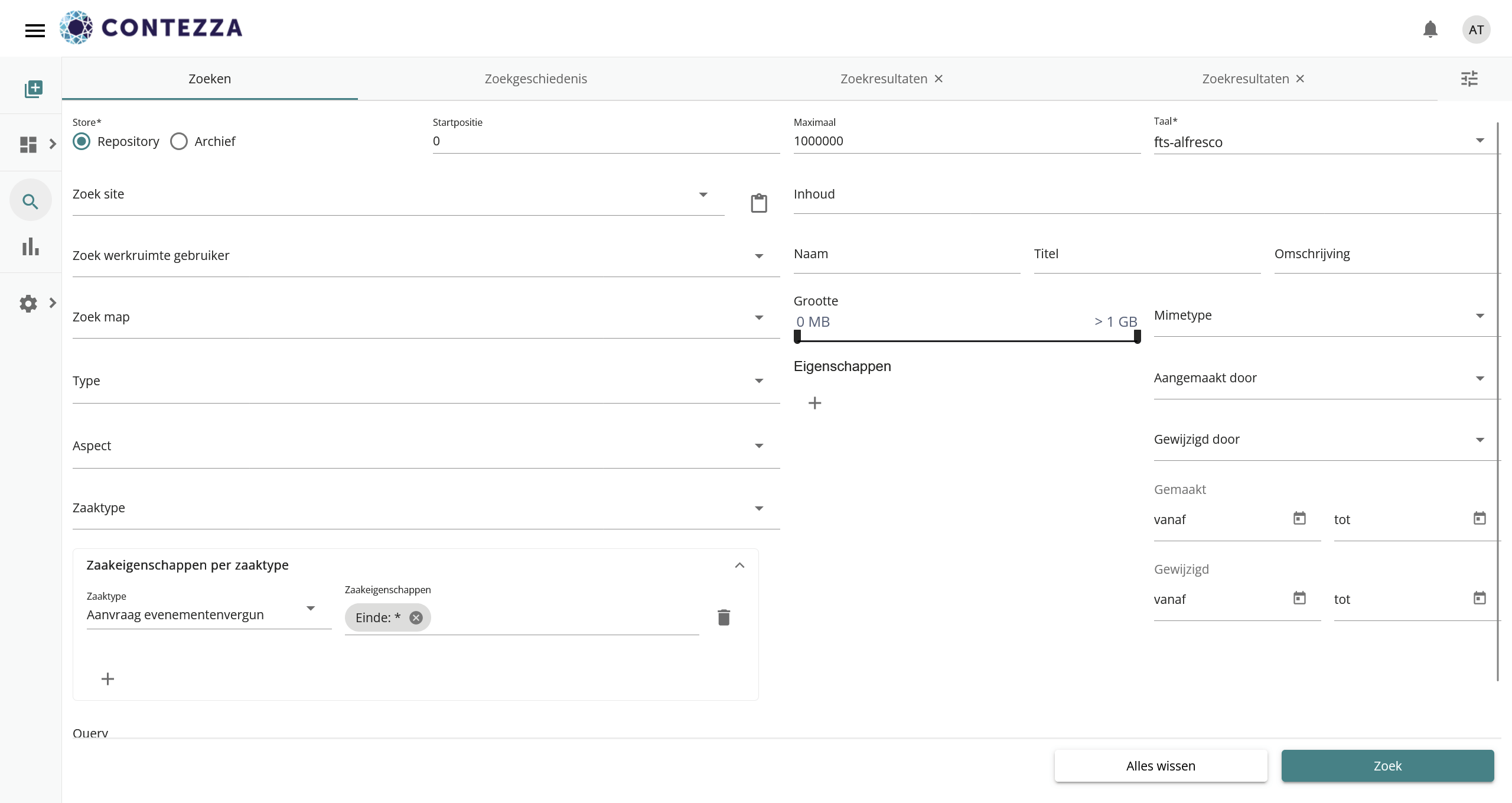Select the Repository store radio button
Screen dimensions: 1512x803
pos(82,141)
